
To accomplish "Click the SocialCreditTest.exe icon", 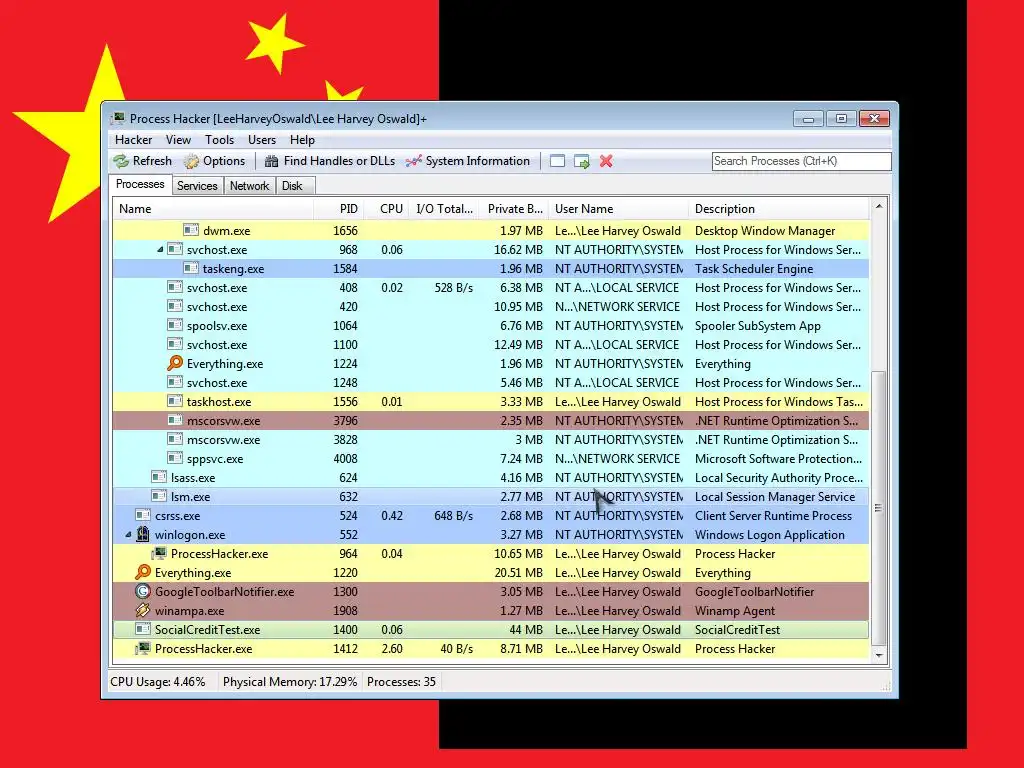I will [142, 629].
